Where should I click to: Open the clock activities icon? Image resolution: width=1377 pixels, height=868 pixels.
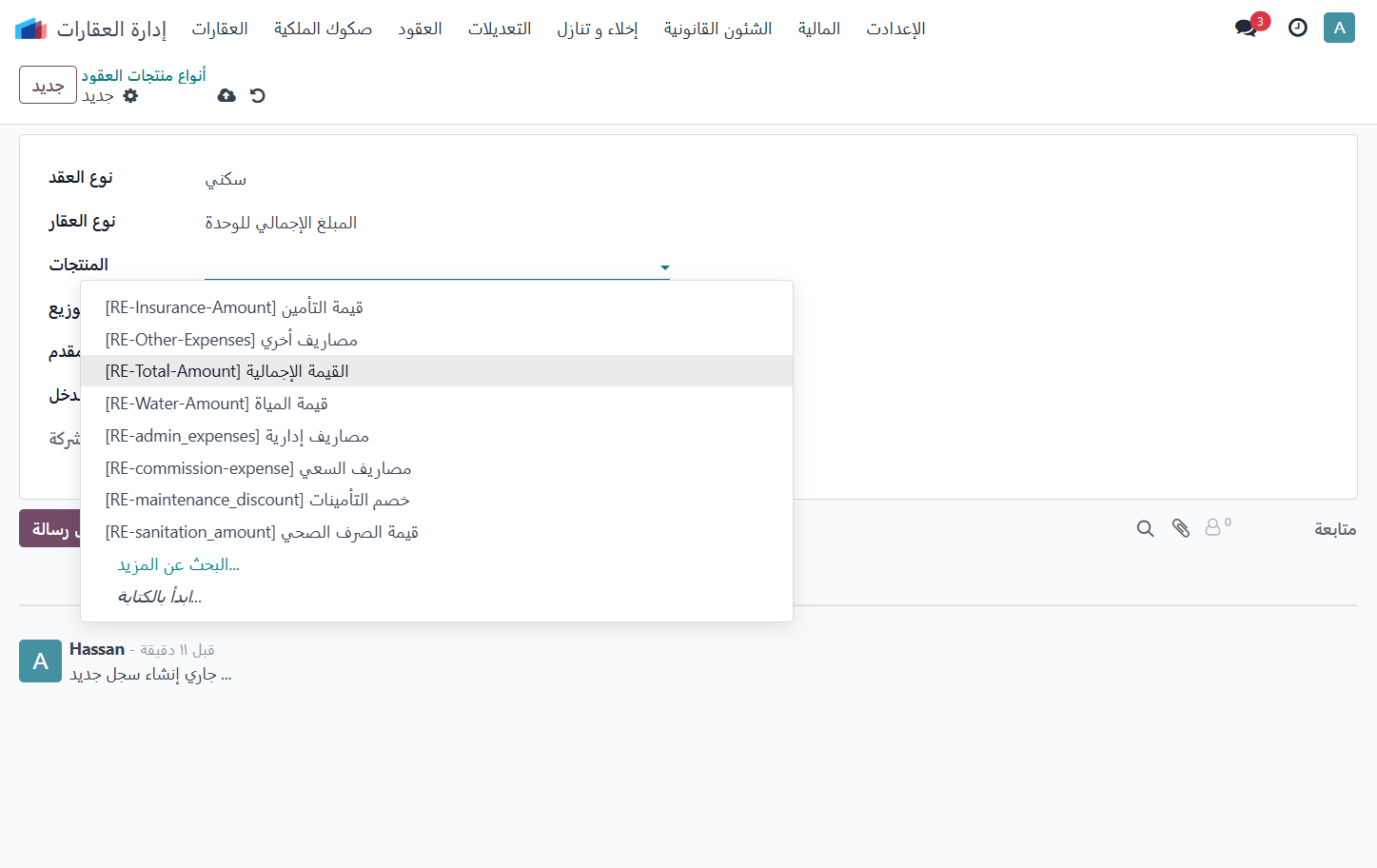pyautogui.click(x=1298, y=28)
